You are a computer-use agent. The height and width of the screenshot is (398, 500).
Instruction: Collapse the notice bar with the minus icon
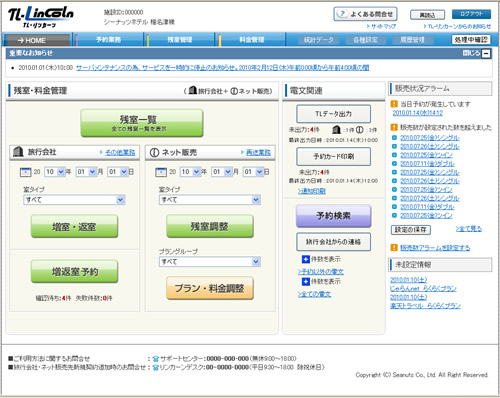coord(486,53)
